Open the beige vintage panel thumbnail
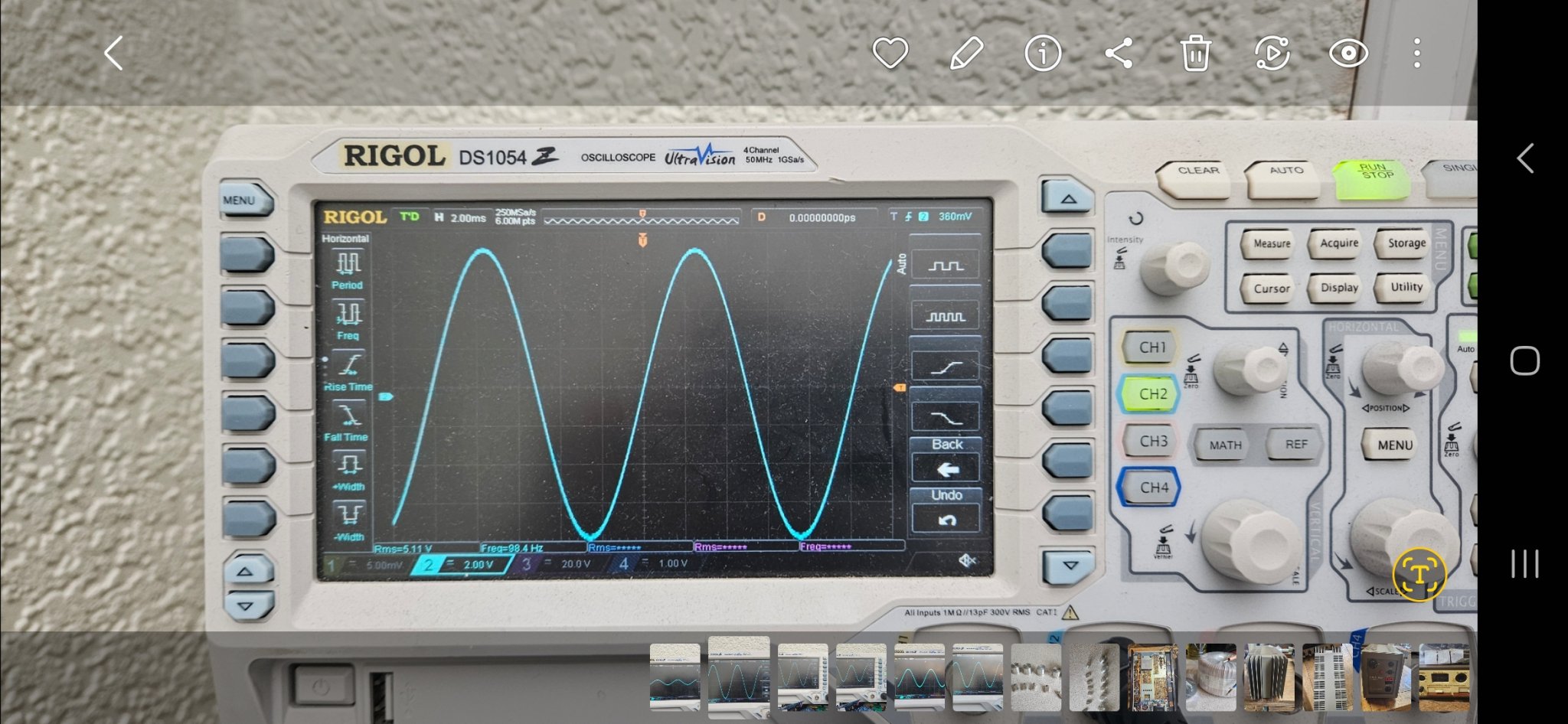The height and width of the screenshot is (724, 1568). [x=1444, y=678]
